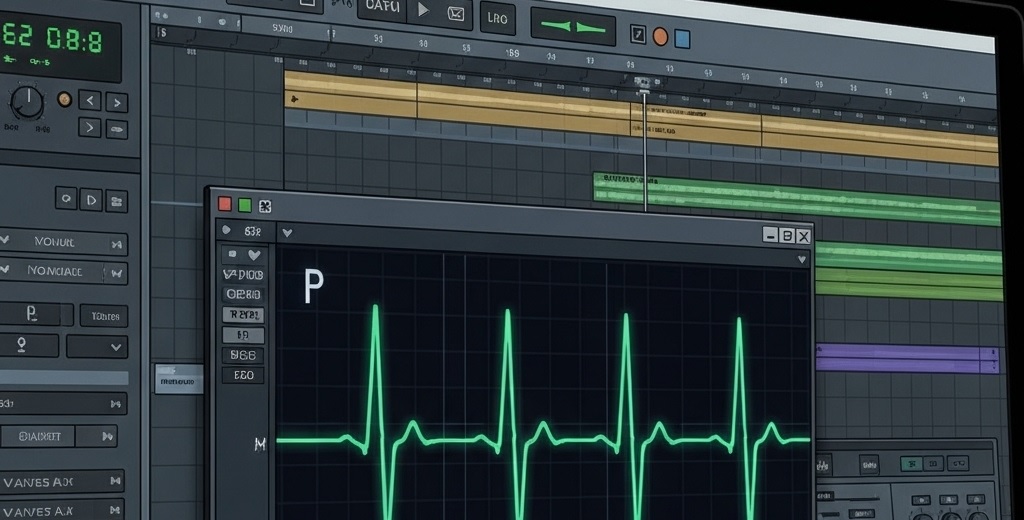Viewport: 1024px width, 520px height.
Task: Click the play icon in left panel
Action: click(91, 199)
